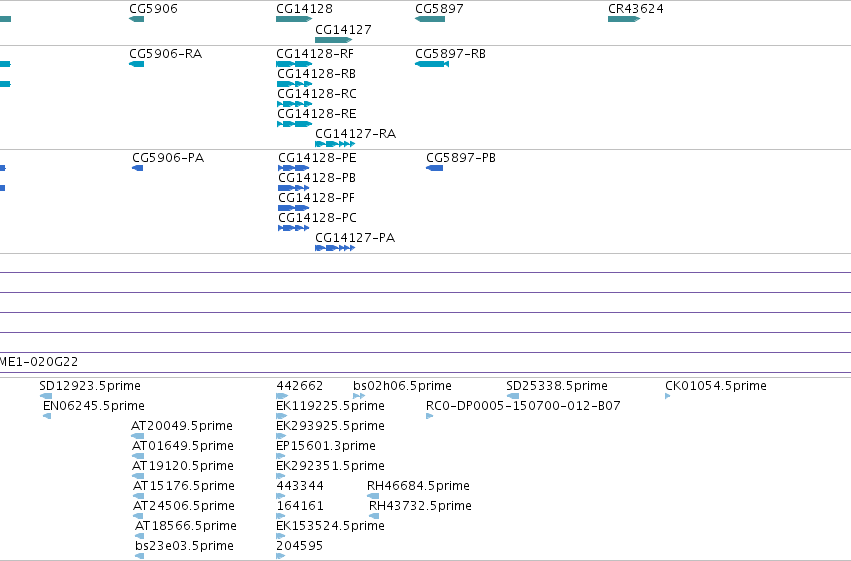Image resolution: width=851 pixels, height=561 pixels.
Task: Click the SD25338.5prime EST arrow
Action: click(x=513, y=396)
